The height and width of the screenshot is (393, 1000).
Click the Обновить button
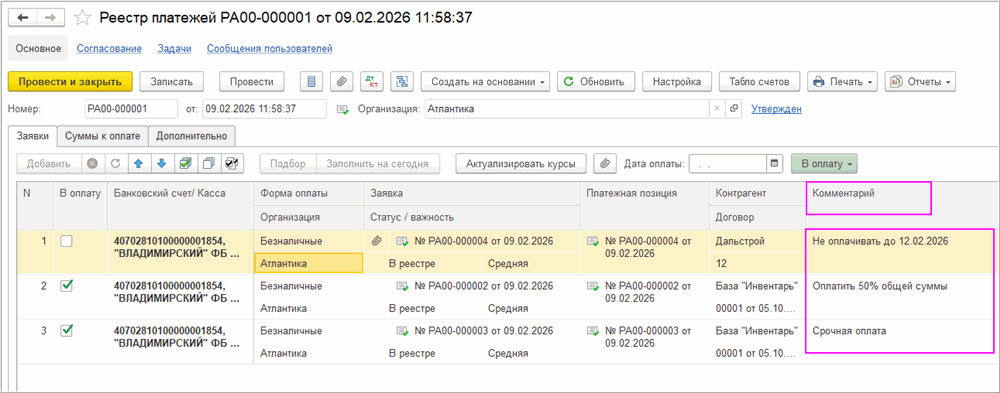[x=596, y=82]
